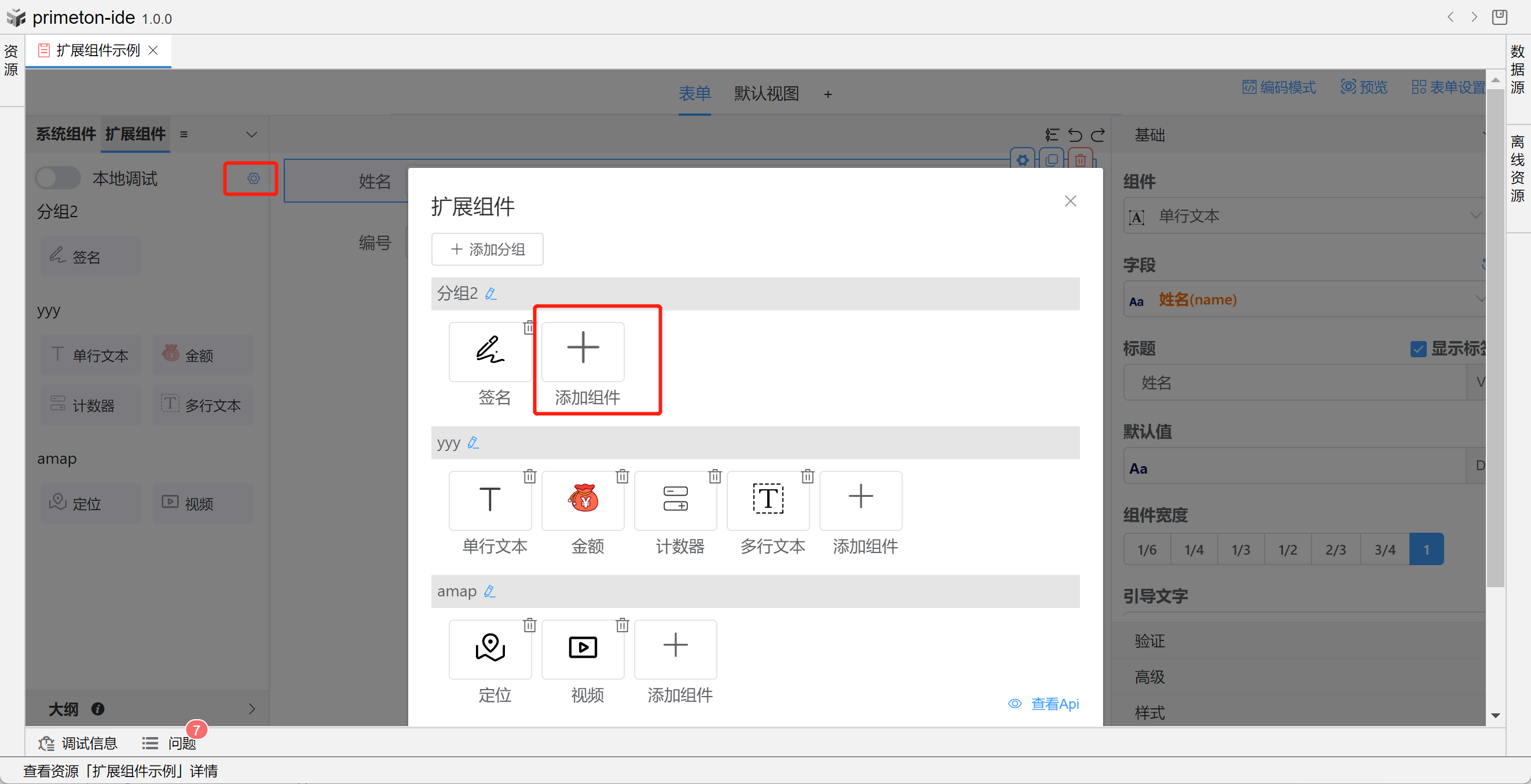The image size is (1531, 784).
Task: Expand the 大纲 outline panel
Action: (251, 709)
